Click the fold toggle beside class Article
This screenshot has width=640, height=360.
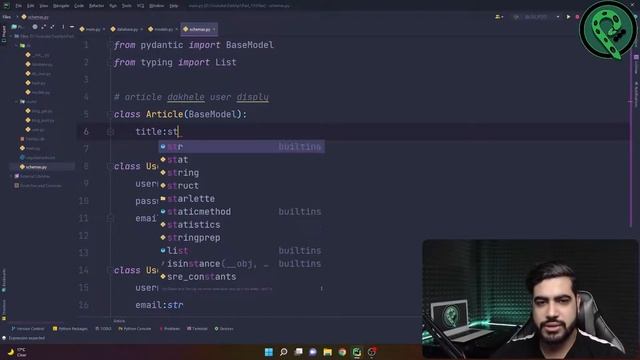109,114
